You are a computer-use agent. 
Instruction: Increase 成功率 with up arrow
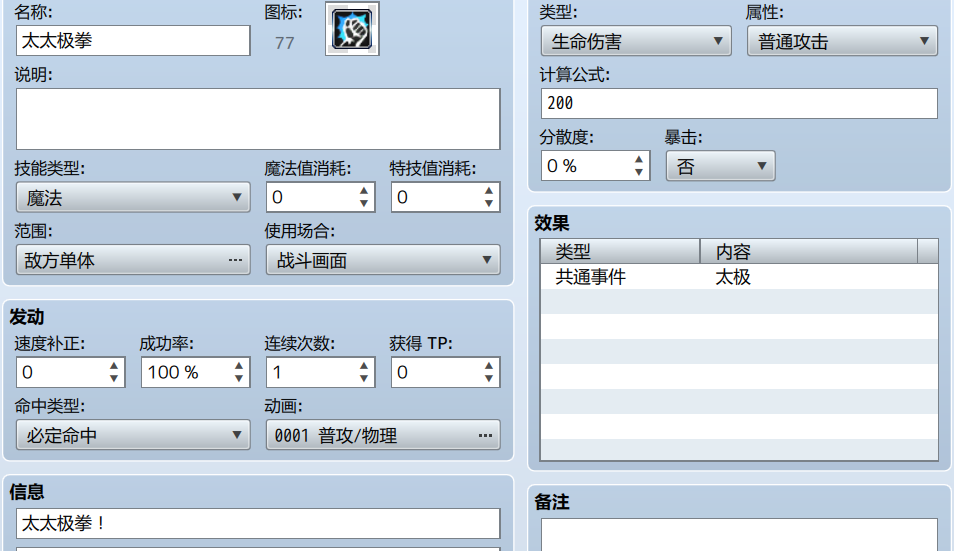(x=238, y=366)
